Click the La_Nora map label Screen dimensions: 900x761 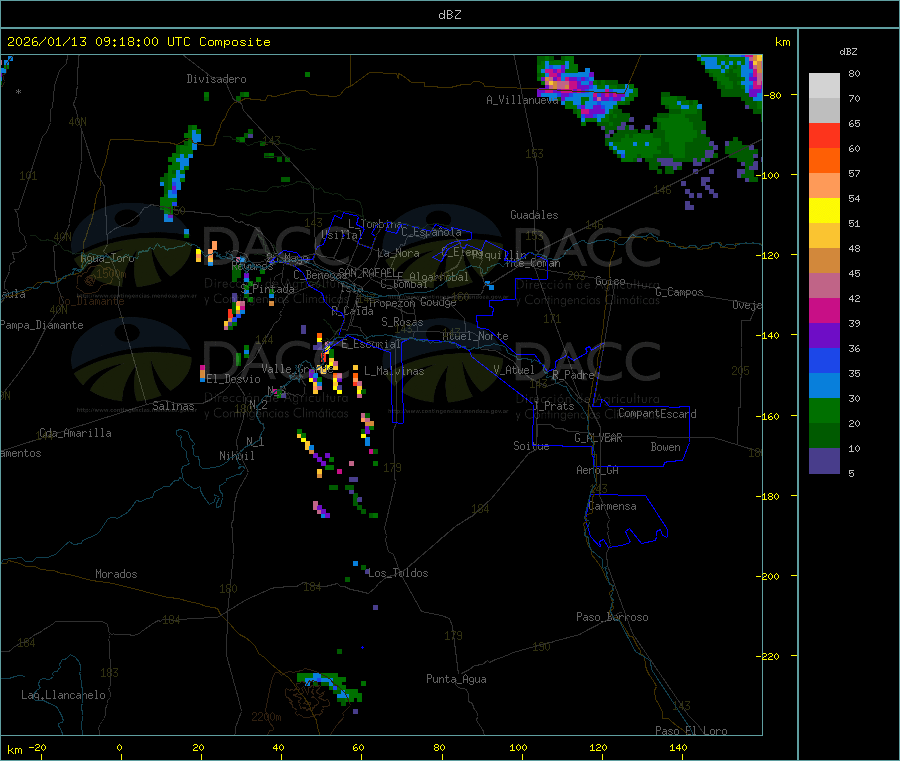pos(398,253)
